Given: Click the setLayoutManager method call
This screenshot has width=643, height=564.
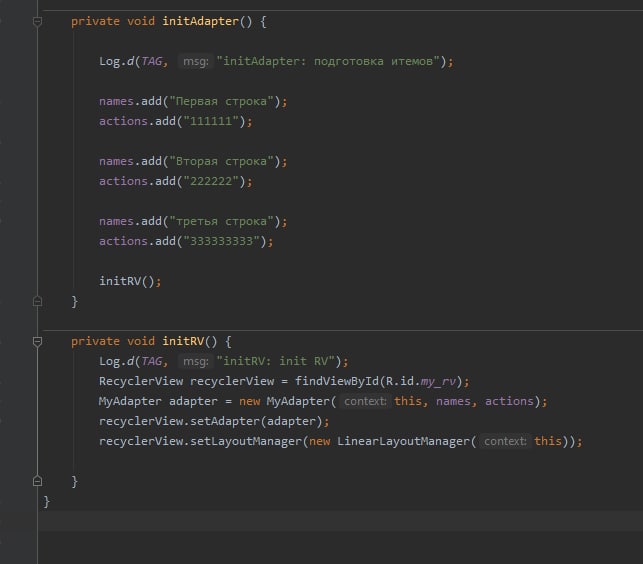Looking at the screenshot, I should point(246,441).
